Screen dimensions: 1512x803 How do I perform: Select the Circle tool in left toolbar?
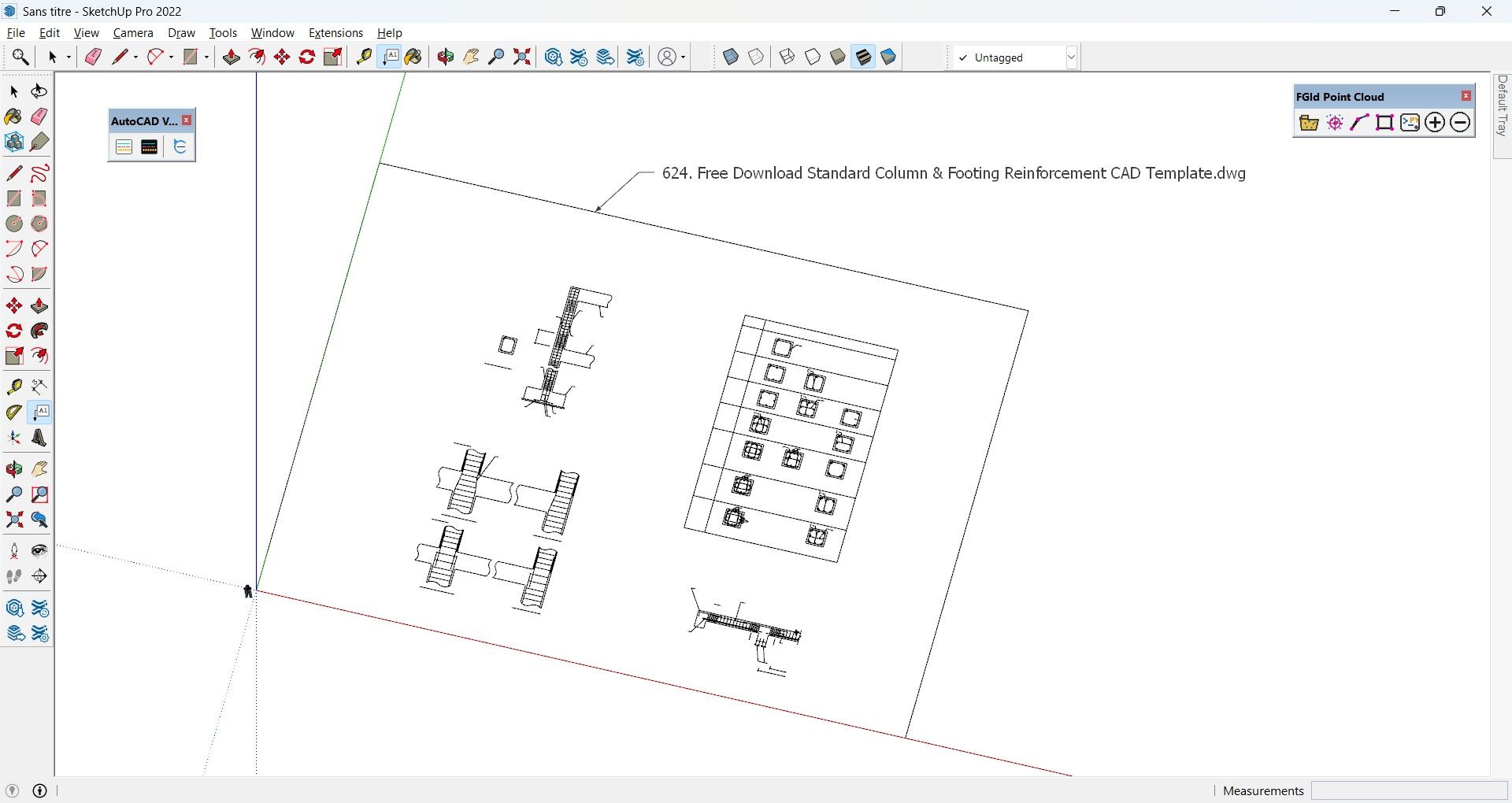[14, 224]
